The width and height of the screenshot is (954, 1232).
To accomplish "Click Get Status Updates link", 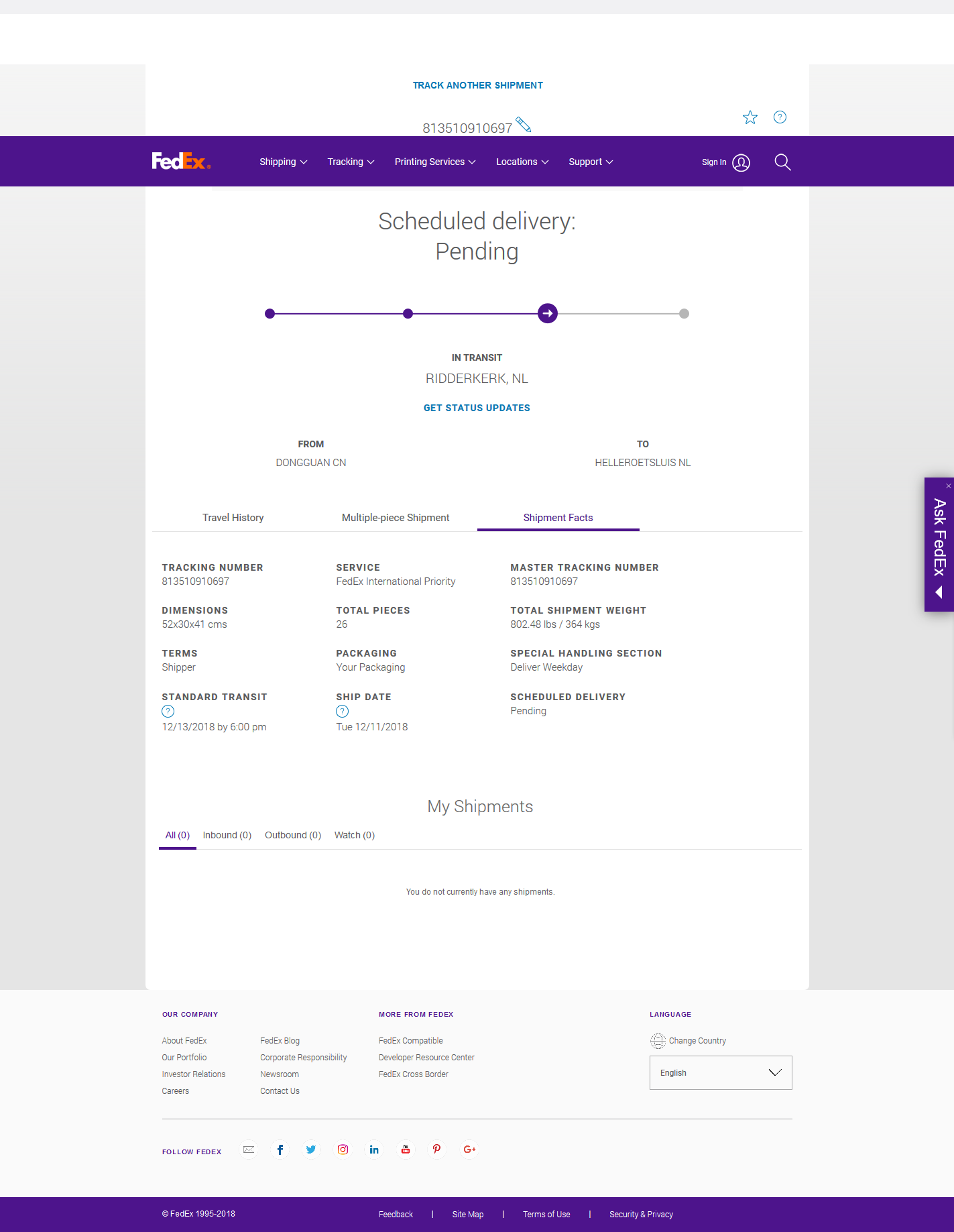I will [477, 408].
